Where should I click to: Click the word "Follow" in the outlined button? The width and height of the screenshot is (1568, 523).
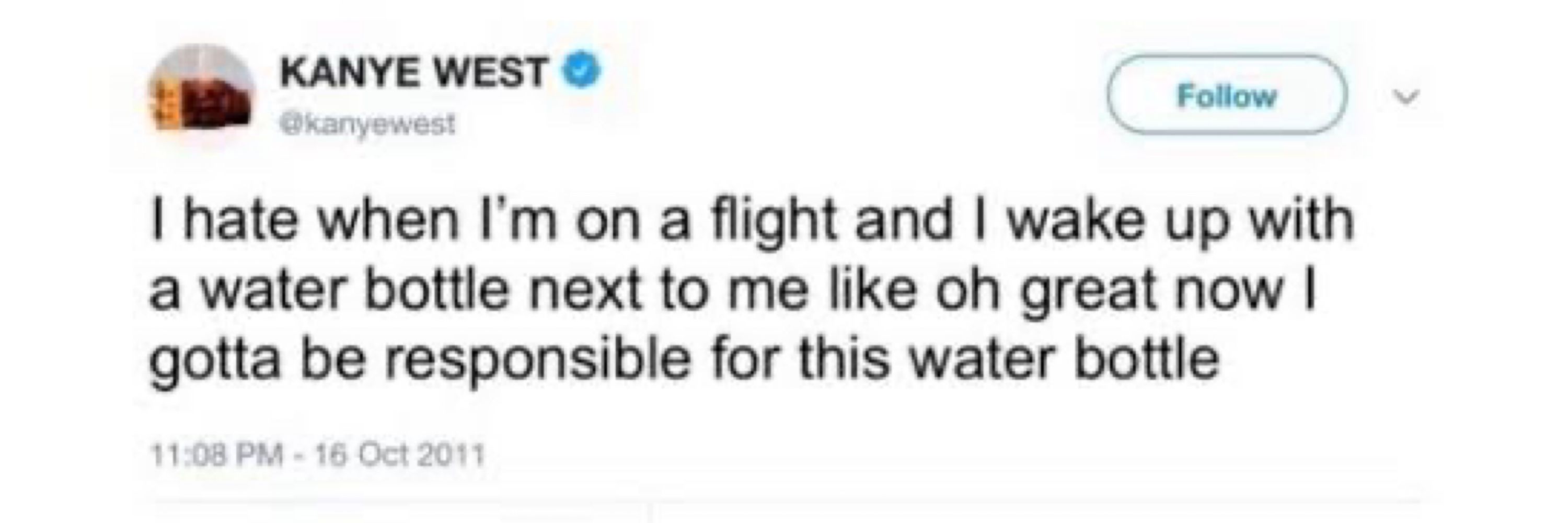(x=1227, y=96)
